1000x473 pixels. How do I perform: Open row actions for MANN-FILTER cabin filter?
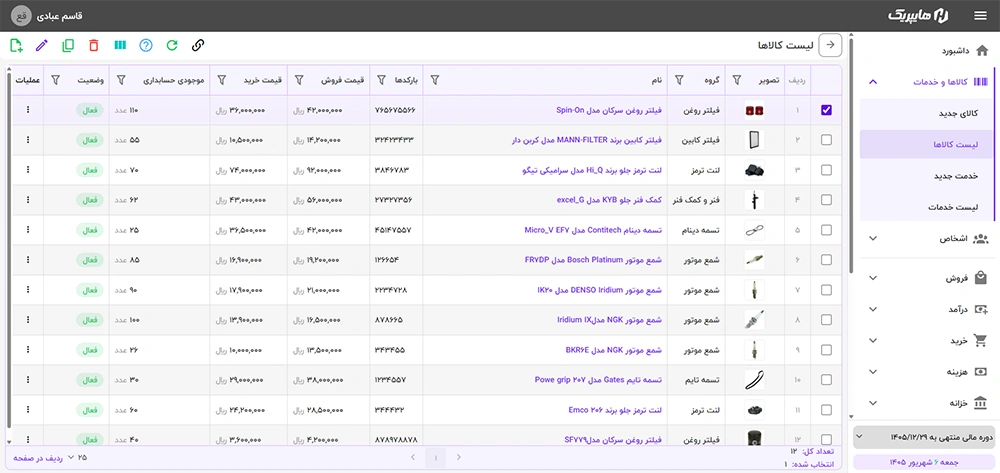point(28,140)
